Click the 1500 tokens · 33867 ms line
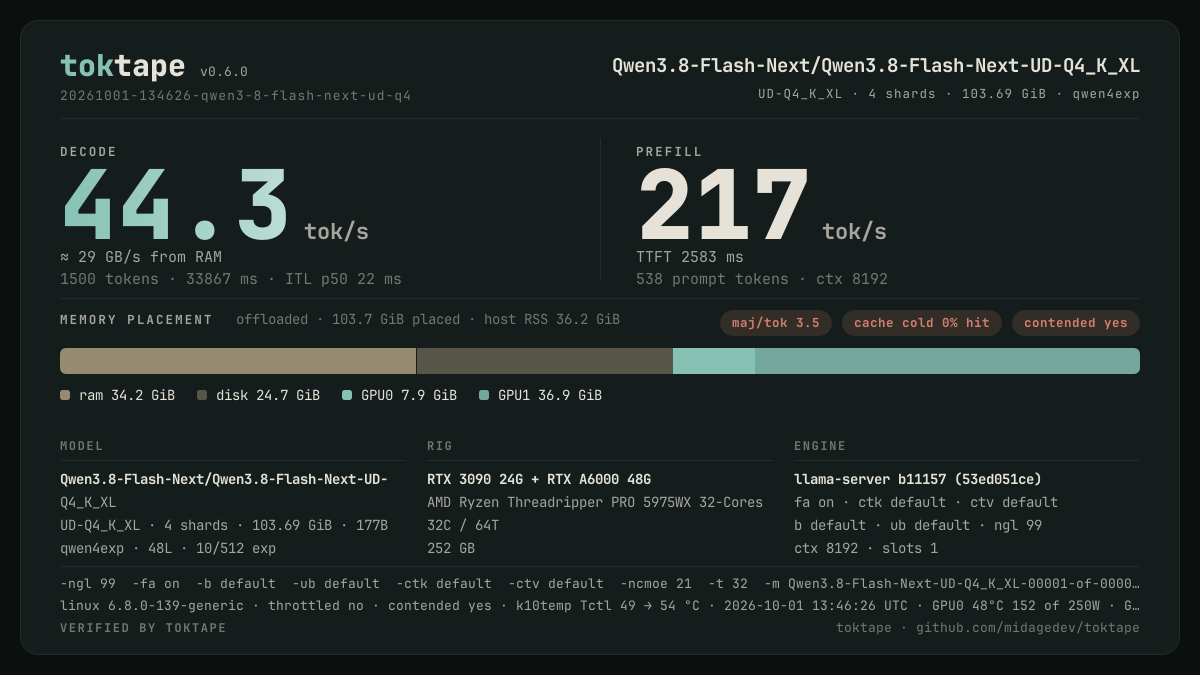 tap(231, 279)
